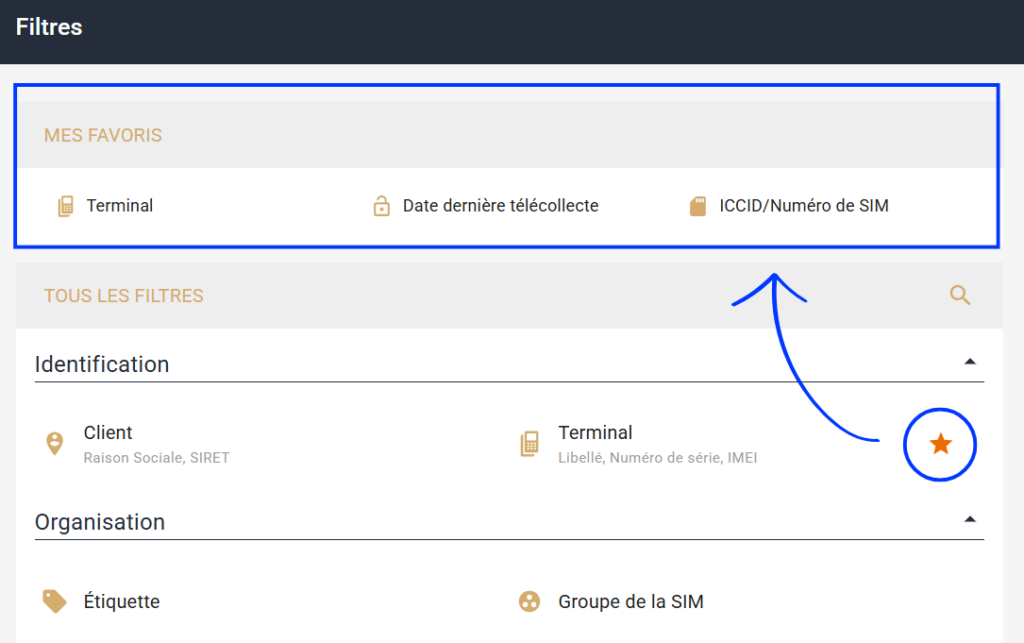The width and height of the screenshot is (1024, 643).
Task: Click the Client location pin icon
Action: 55,444
